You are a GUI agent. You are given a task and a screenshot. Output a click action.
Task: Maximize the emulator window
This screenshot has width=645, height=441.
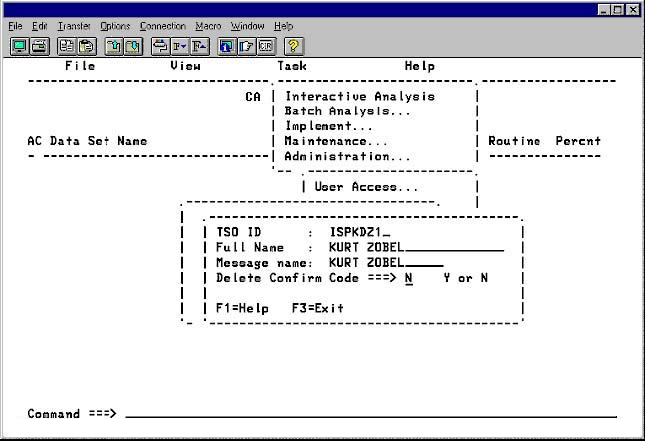pyautogui.click(x=617, y=9)
